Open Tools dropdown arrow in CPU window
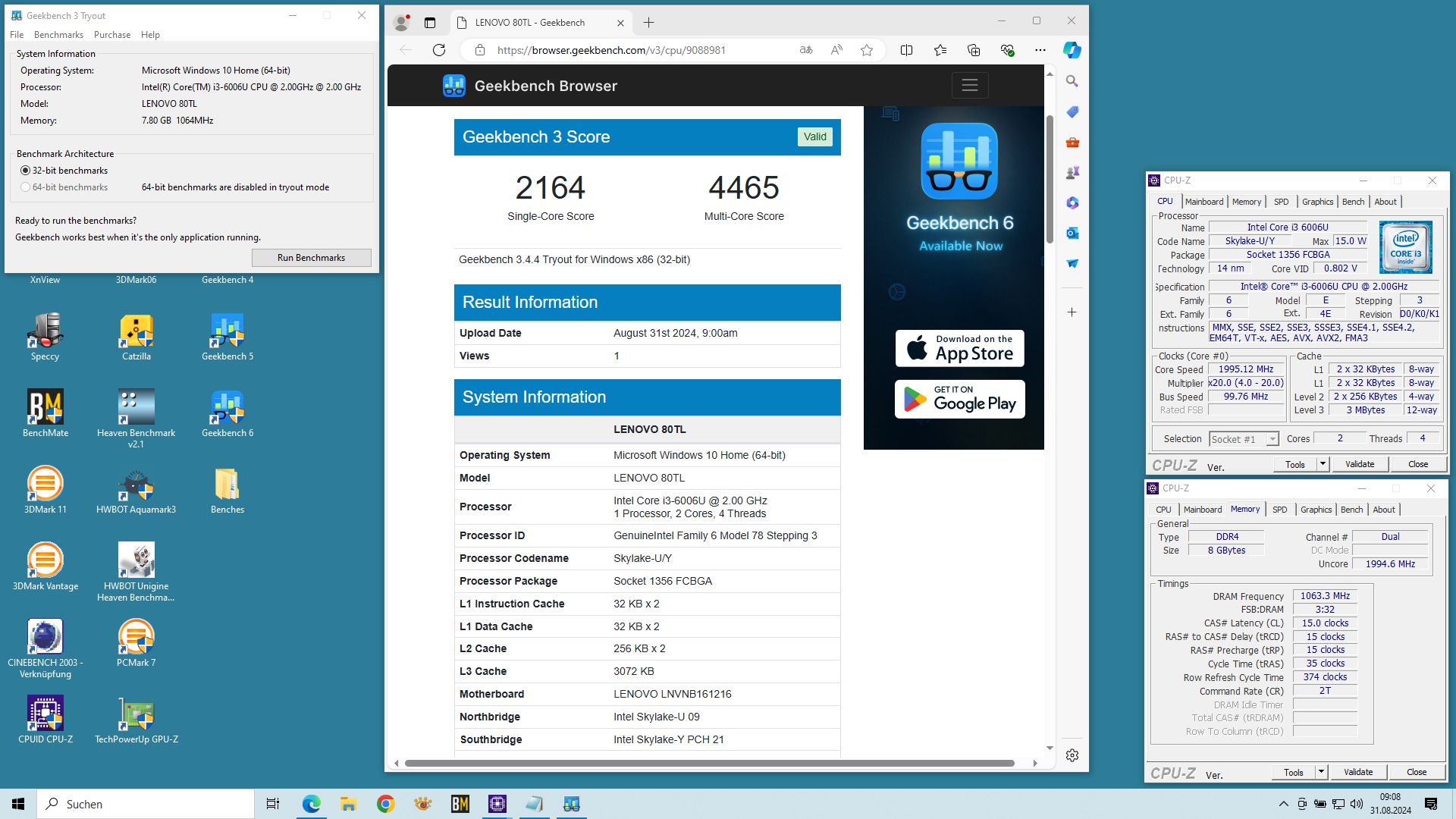The height and width of the screenshot is (819, 1456). click(x=1323, y=464)
